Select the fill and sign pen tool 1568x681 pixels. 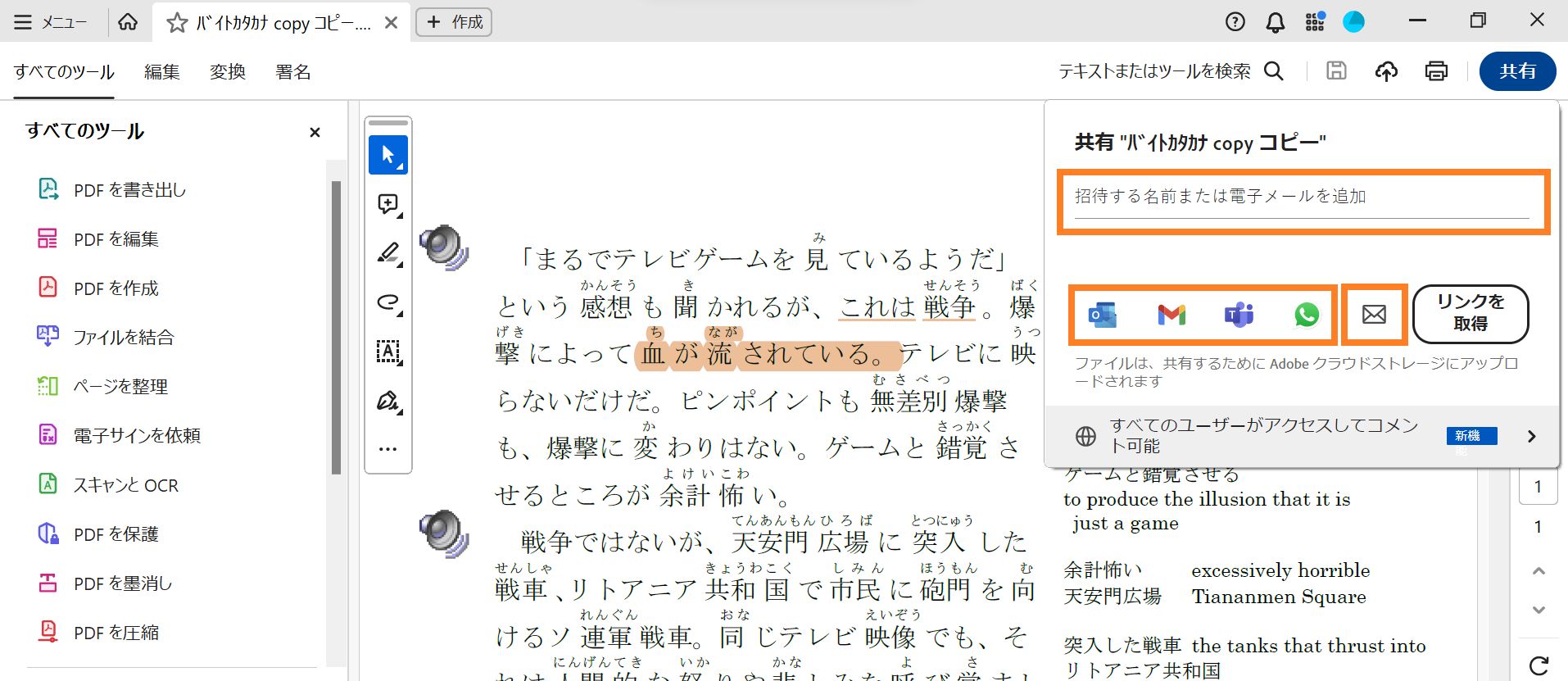click(x=388, y=401)
